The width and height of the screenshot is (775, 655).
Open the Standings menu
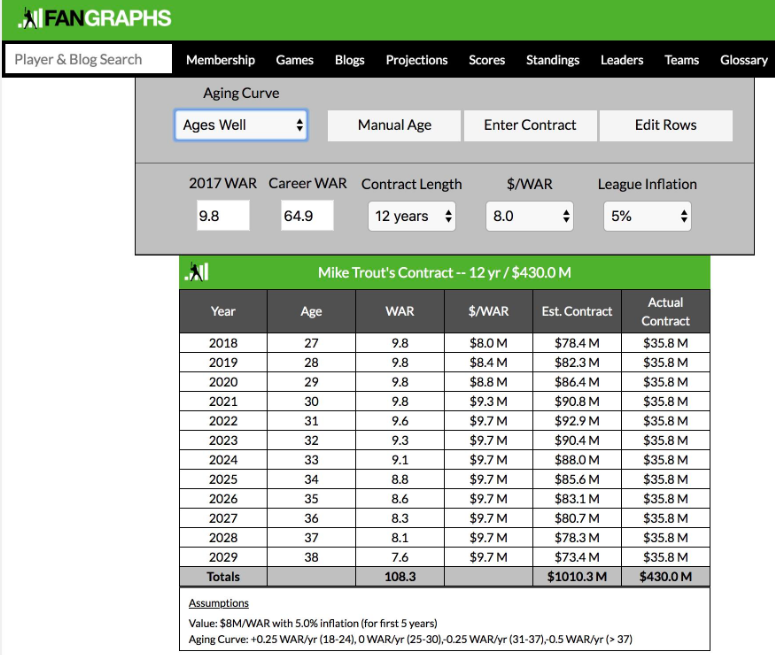point(553,60)
